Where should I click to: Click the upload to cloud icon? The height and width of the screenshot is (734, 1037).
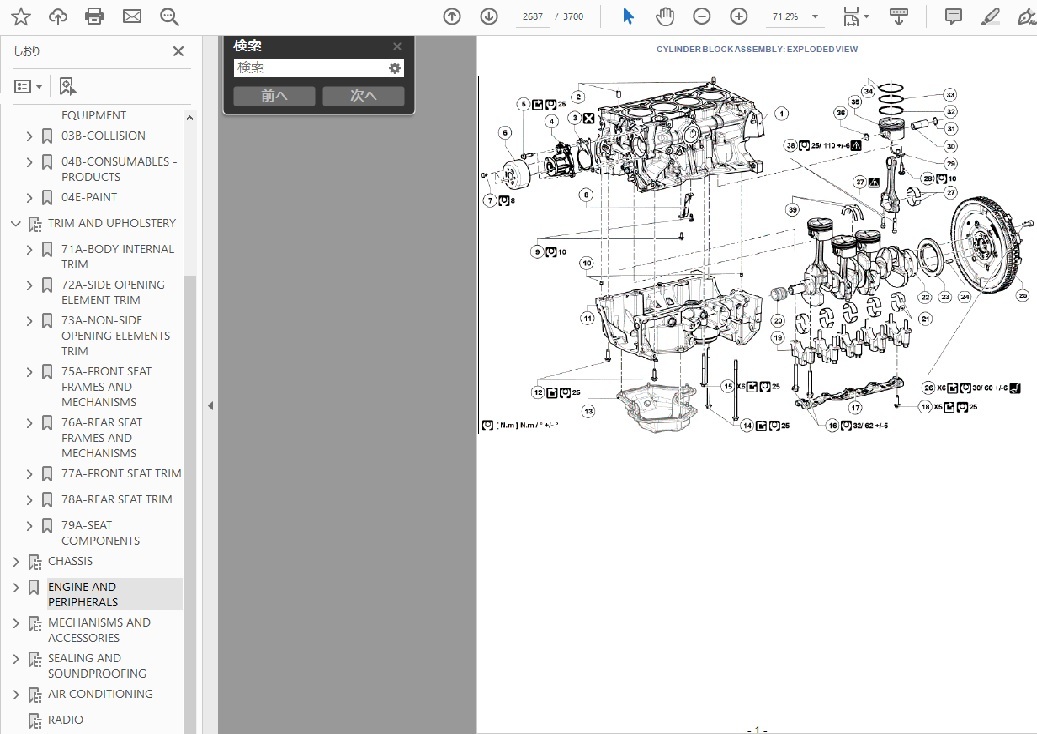point(58,17)
